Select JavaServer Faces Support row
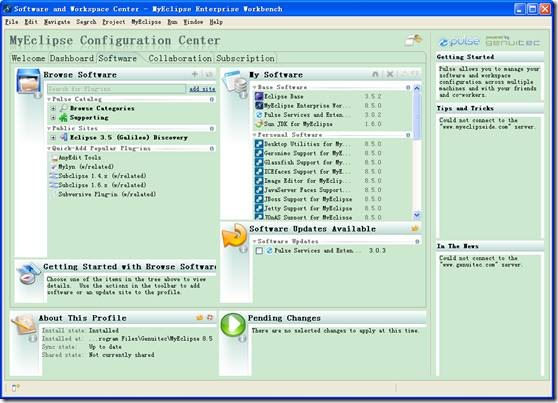558x403 pixels. [318, 190]
